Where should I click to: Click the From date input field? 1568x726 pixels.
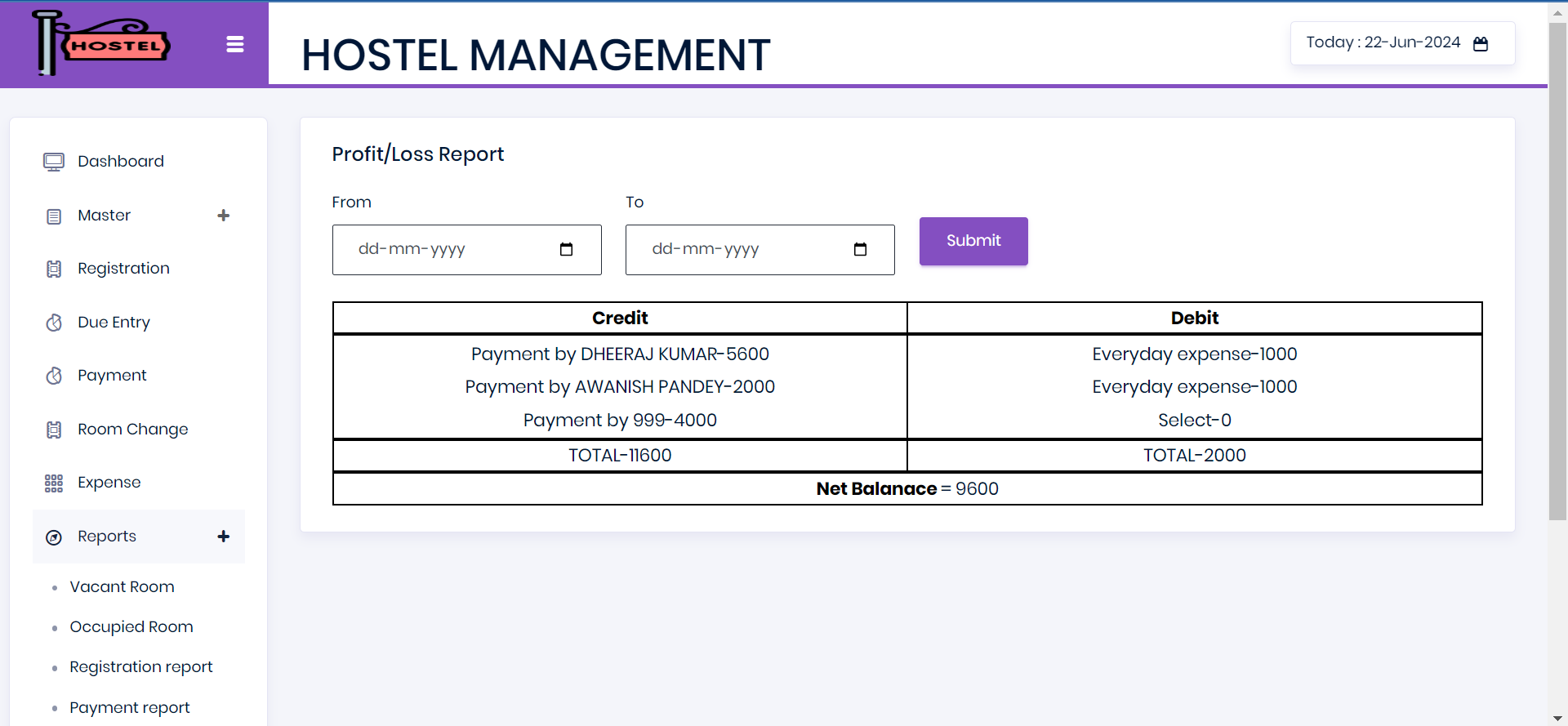coord(449,249)
